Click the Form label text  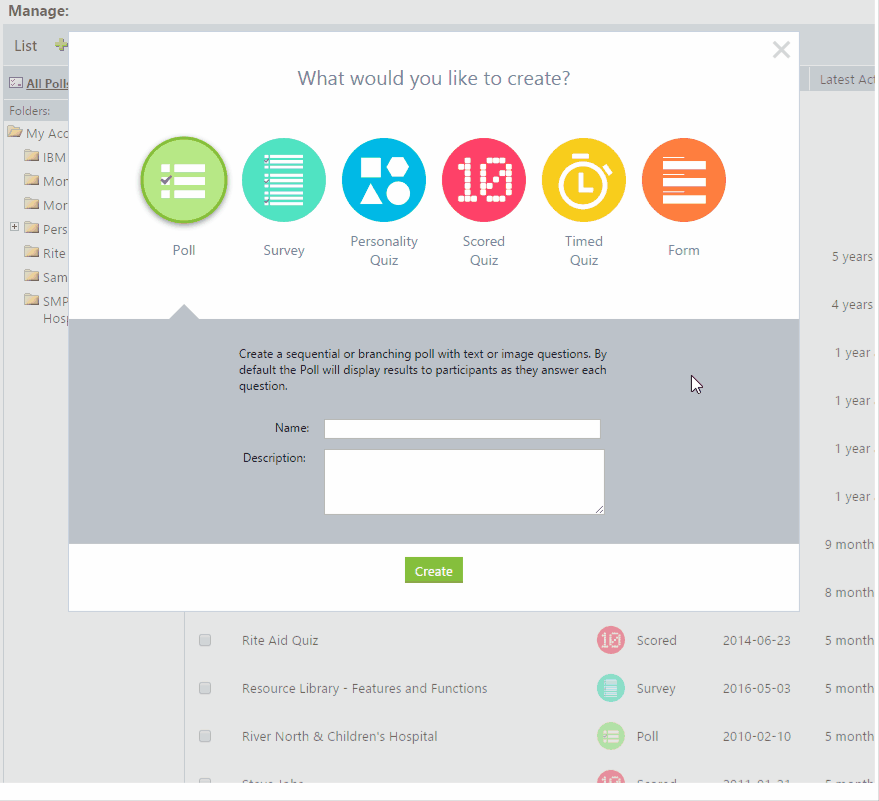pyautogui.click(x=684, y=250)
